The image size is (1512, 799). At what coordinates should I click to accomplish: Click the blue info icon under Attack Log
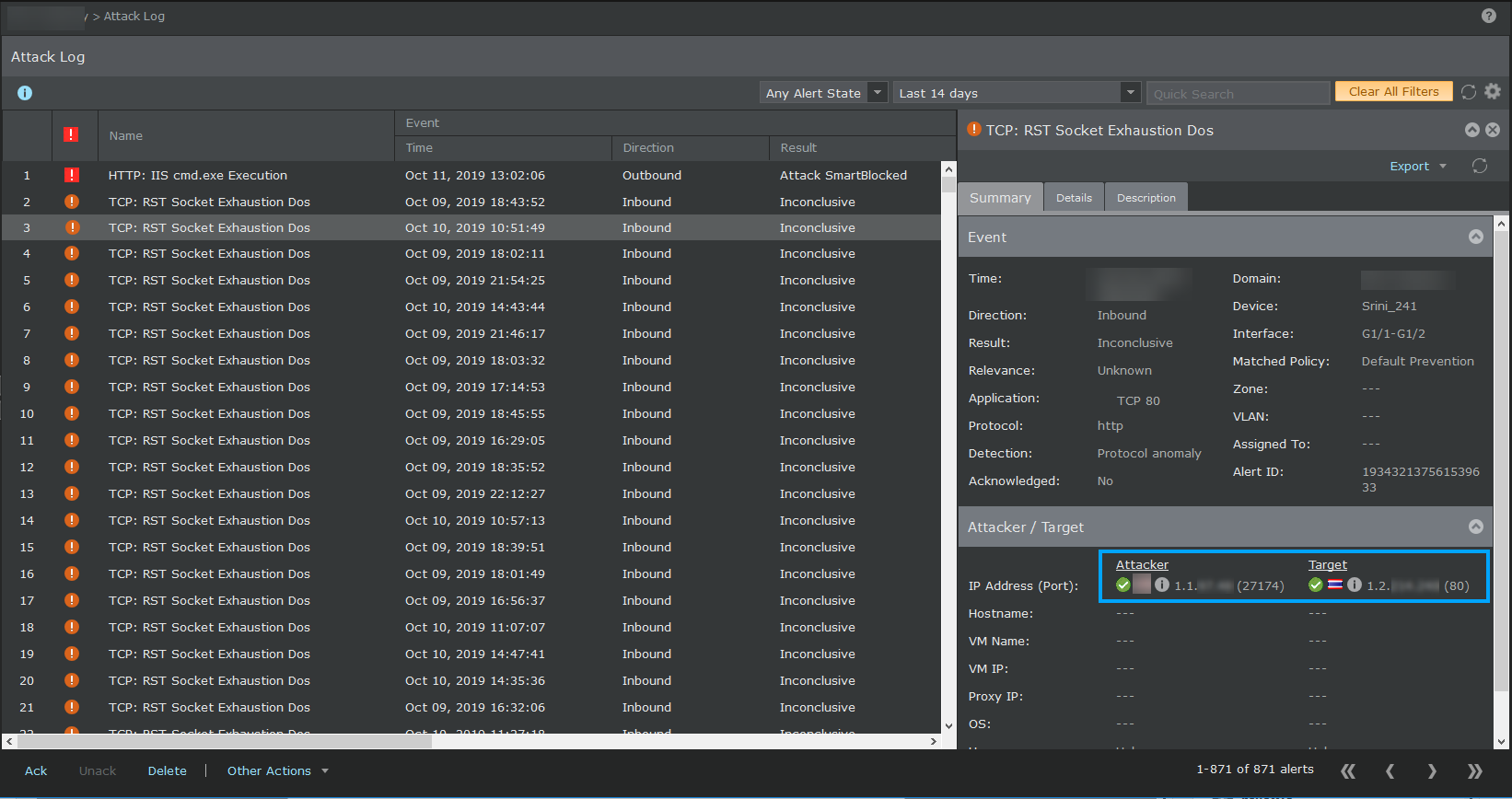[25, 93]
